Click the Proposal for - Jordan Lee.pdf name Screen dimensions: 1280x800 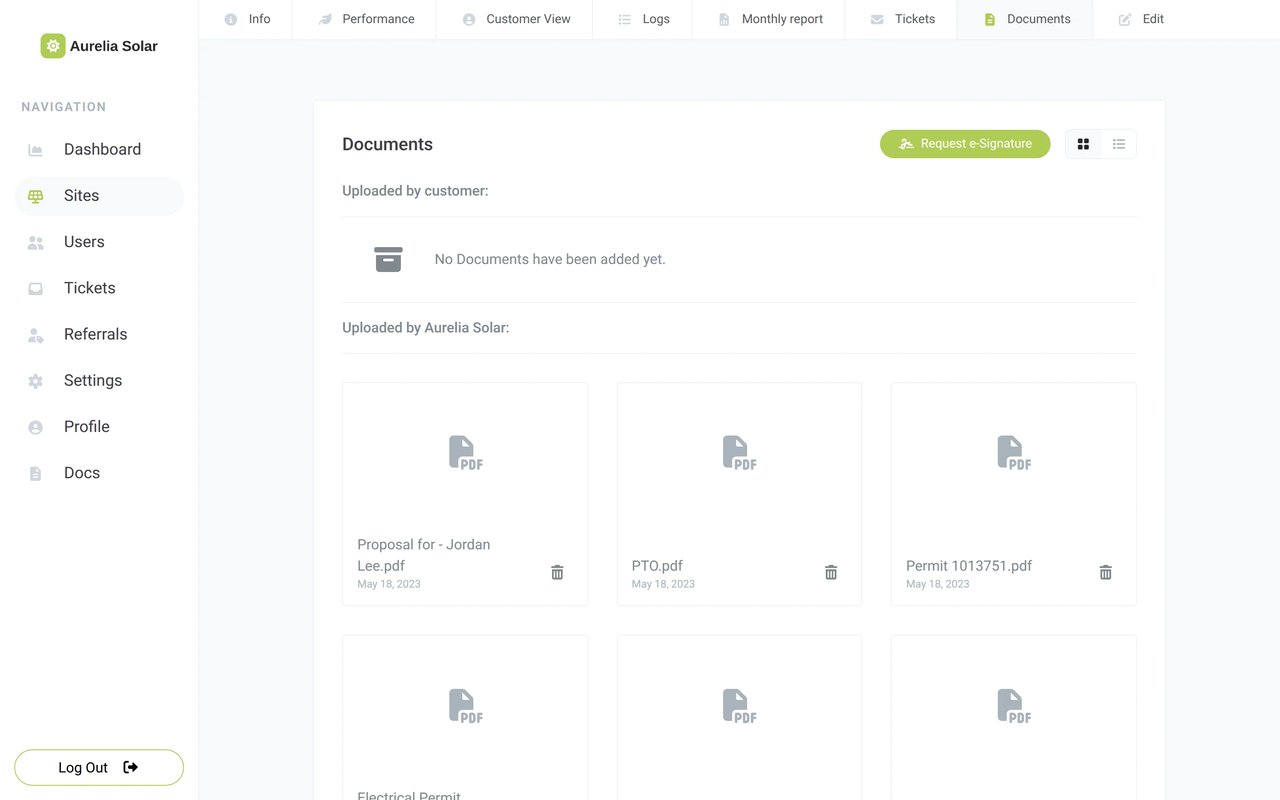click(424, 555)
